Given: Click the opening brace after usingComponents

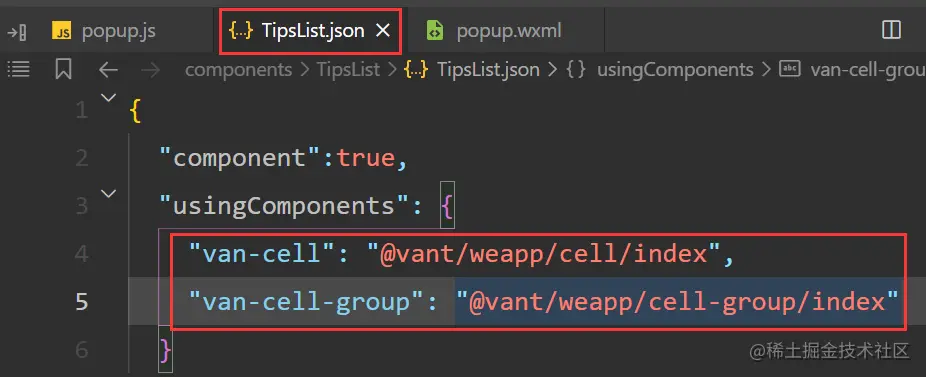Looking at the screenshot, I should point(447,206).
